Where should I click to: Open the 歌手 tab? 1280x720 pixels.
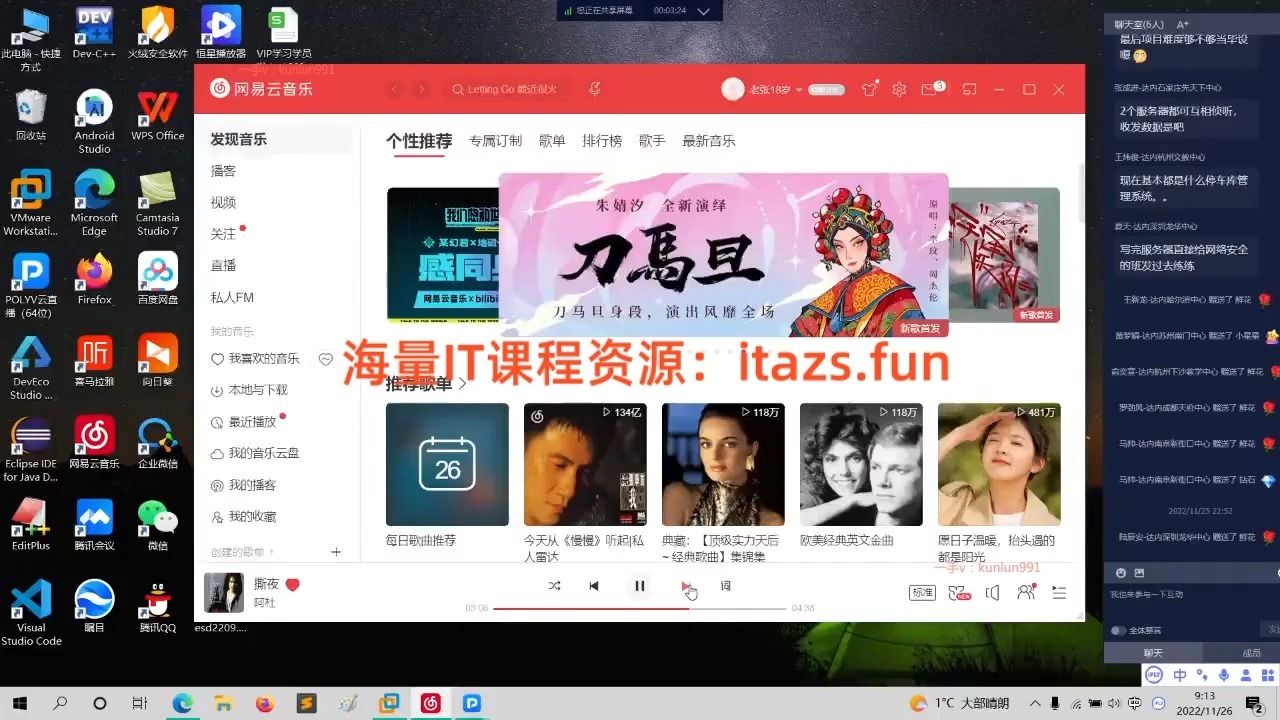pyautogui.click(x=652, y=141)
